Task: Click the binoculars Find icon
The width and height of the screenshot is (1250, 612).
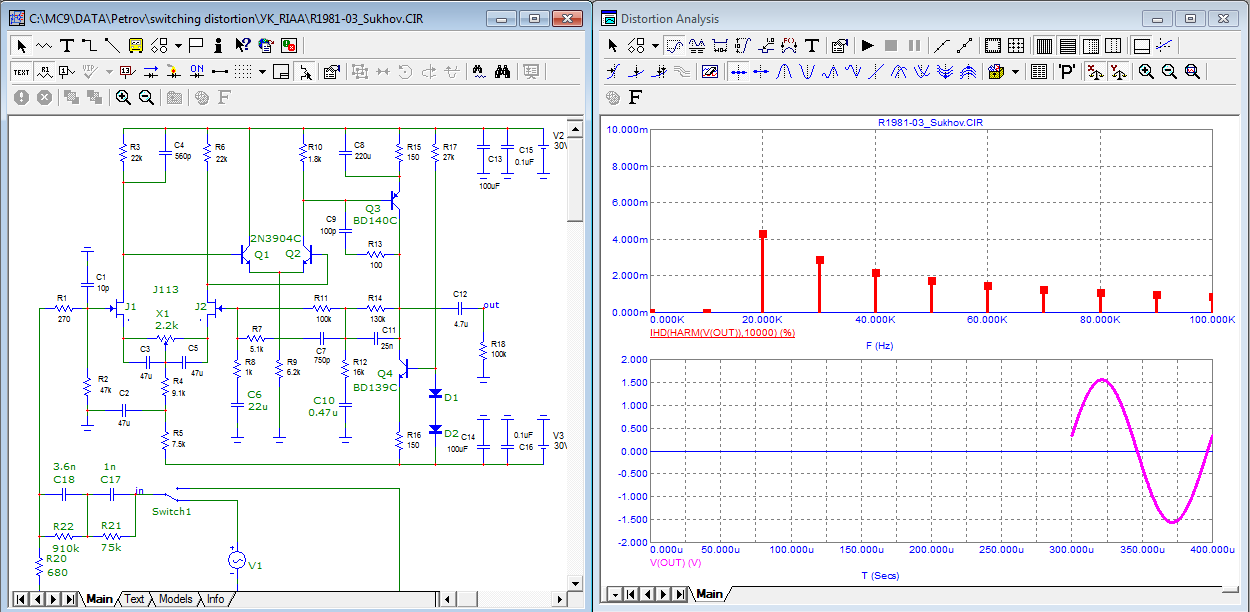Action: pos(503,71)
